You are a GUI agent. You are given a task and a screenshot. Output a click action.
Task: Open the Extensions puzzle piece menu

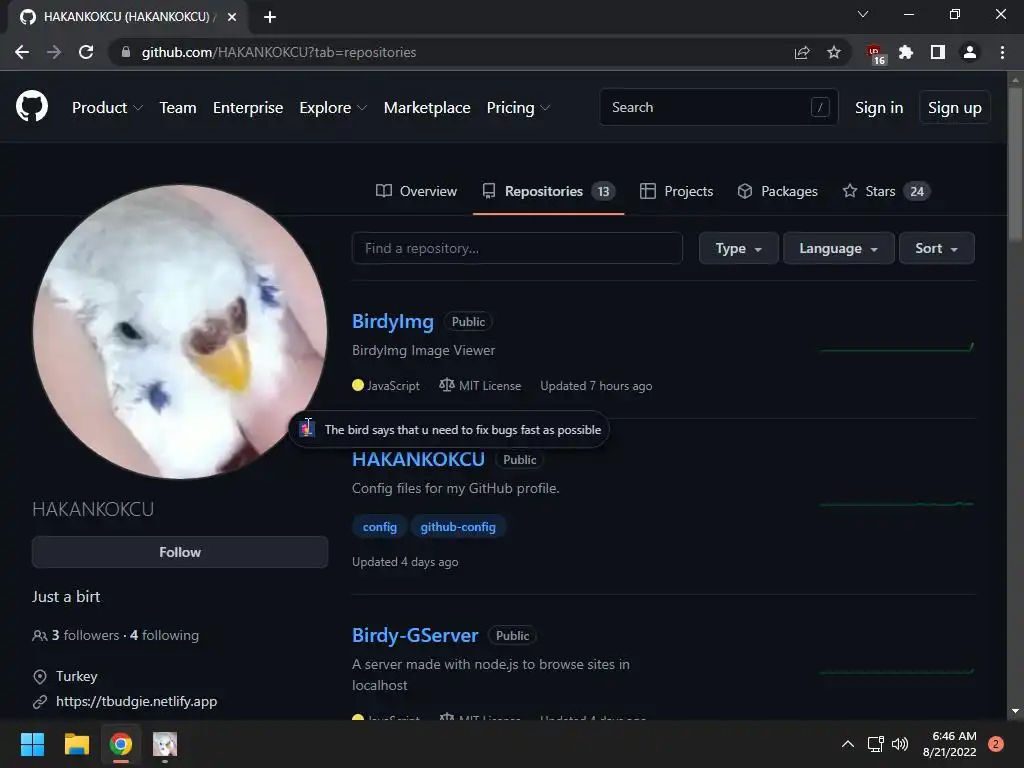pos(906,52)
